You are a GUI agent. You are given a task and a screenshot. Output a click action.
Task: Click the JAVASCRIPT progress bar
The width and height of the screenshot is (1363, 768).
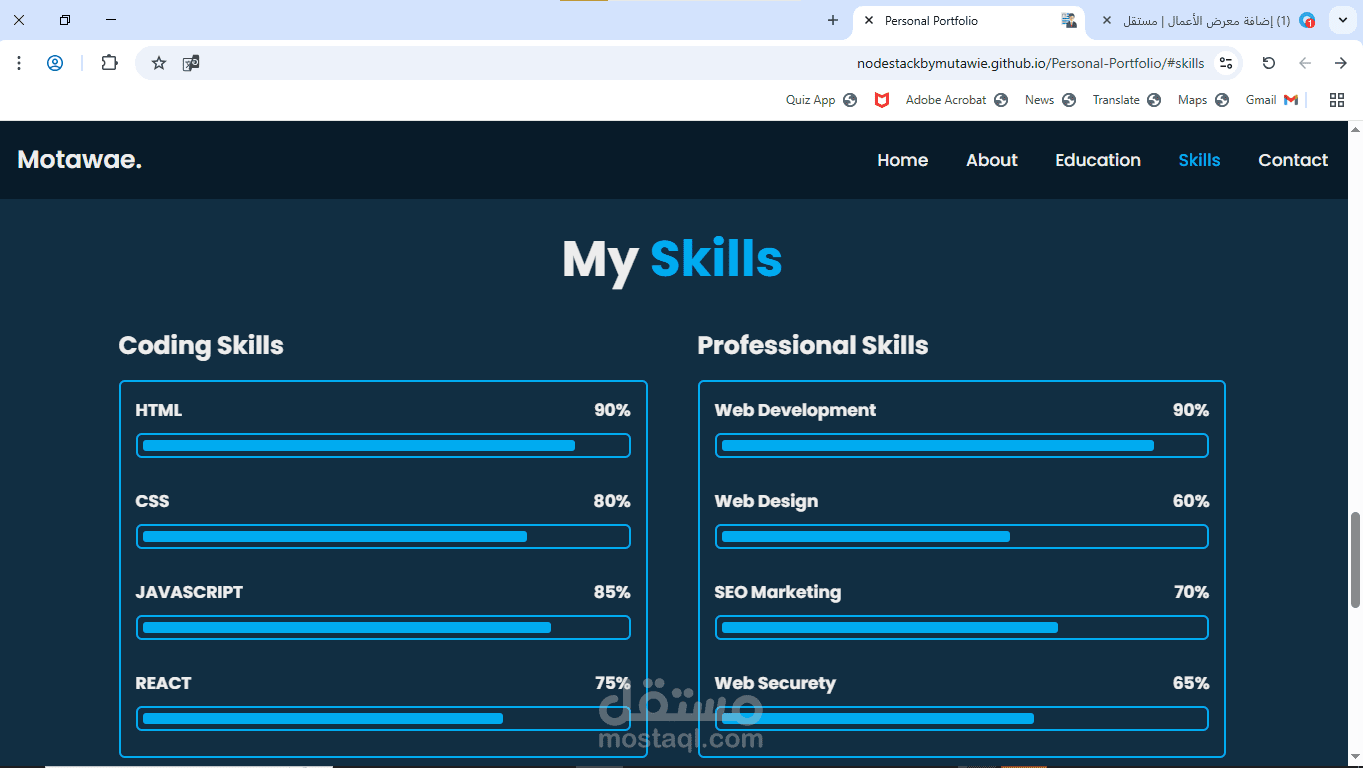click(x=383, y=628)
